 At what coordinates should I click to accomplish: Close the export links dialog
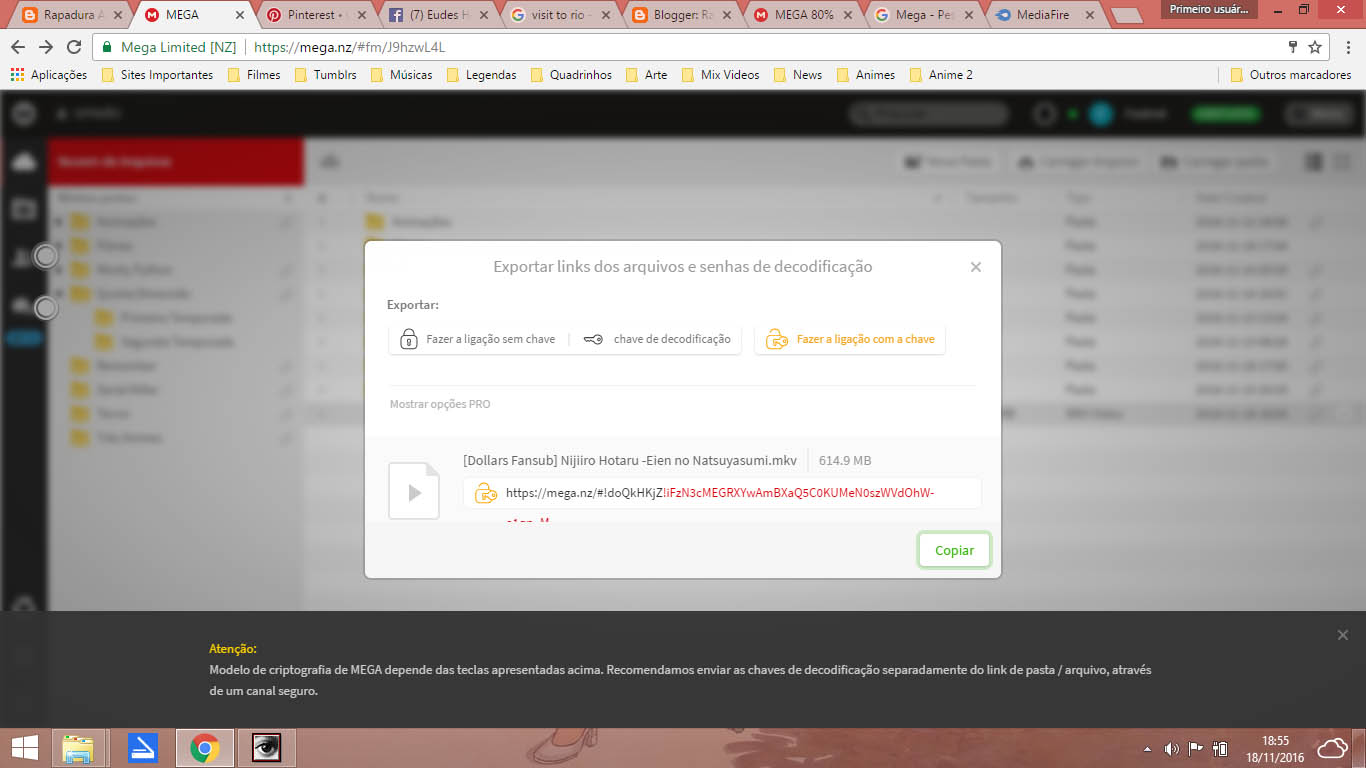(x=976, y=267)
